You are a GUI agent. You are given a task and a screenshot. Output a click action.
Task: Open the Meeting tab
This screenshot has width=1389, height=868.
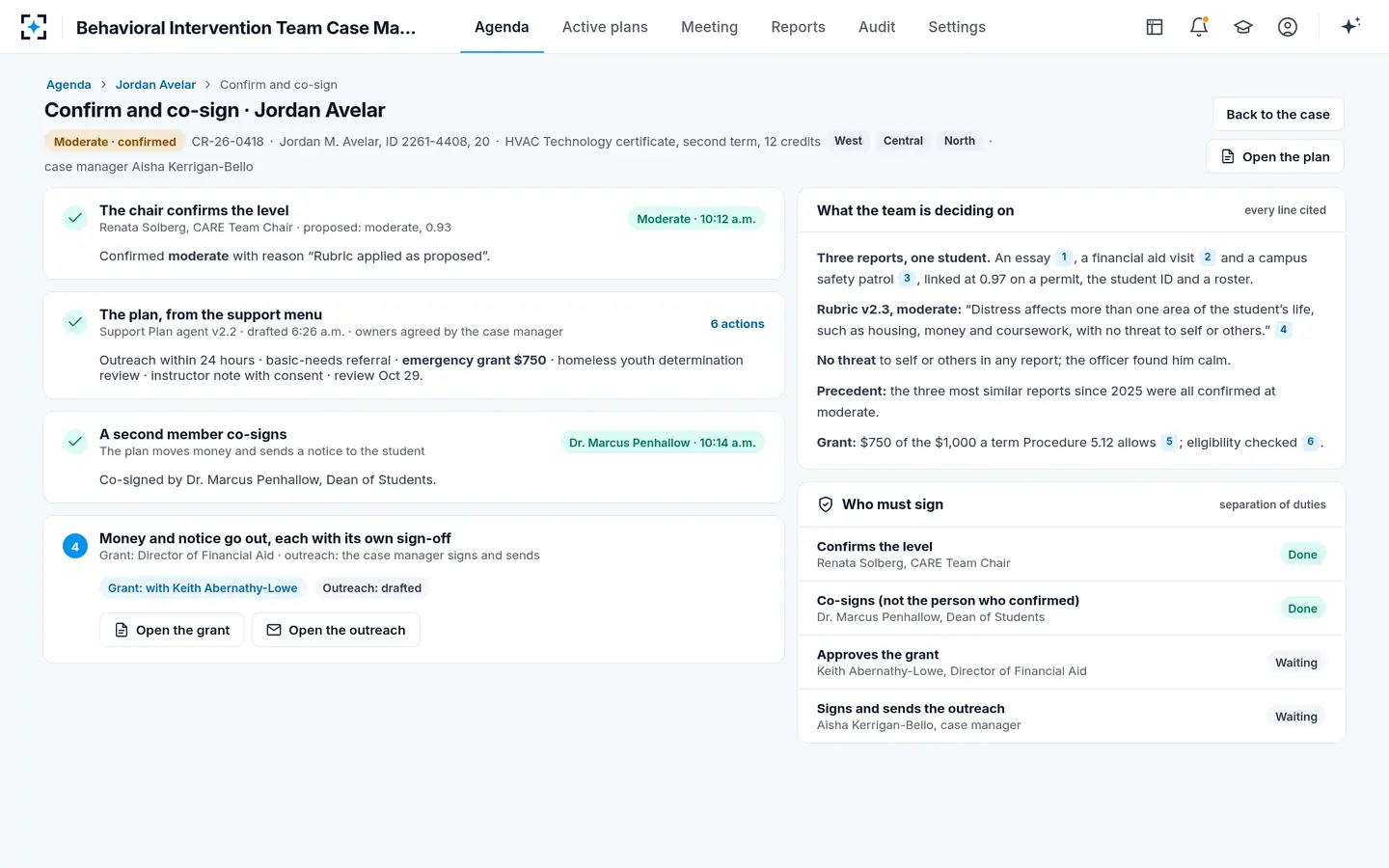click(709, 27)
